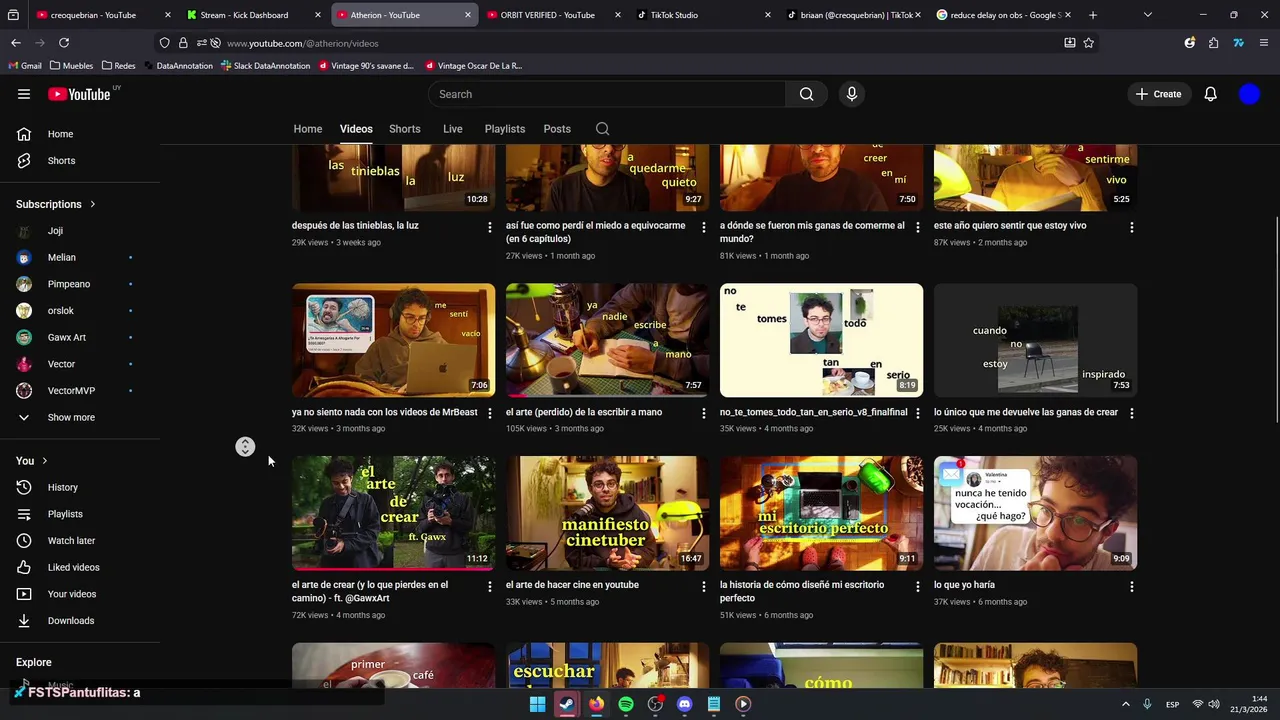The height and width of the screenshot is (720, 1280).
Task: Click the YouTube logo
Action: (80, 94)
